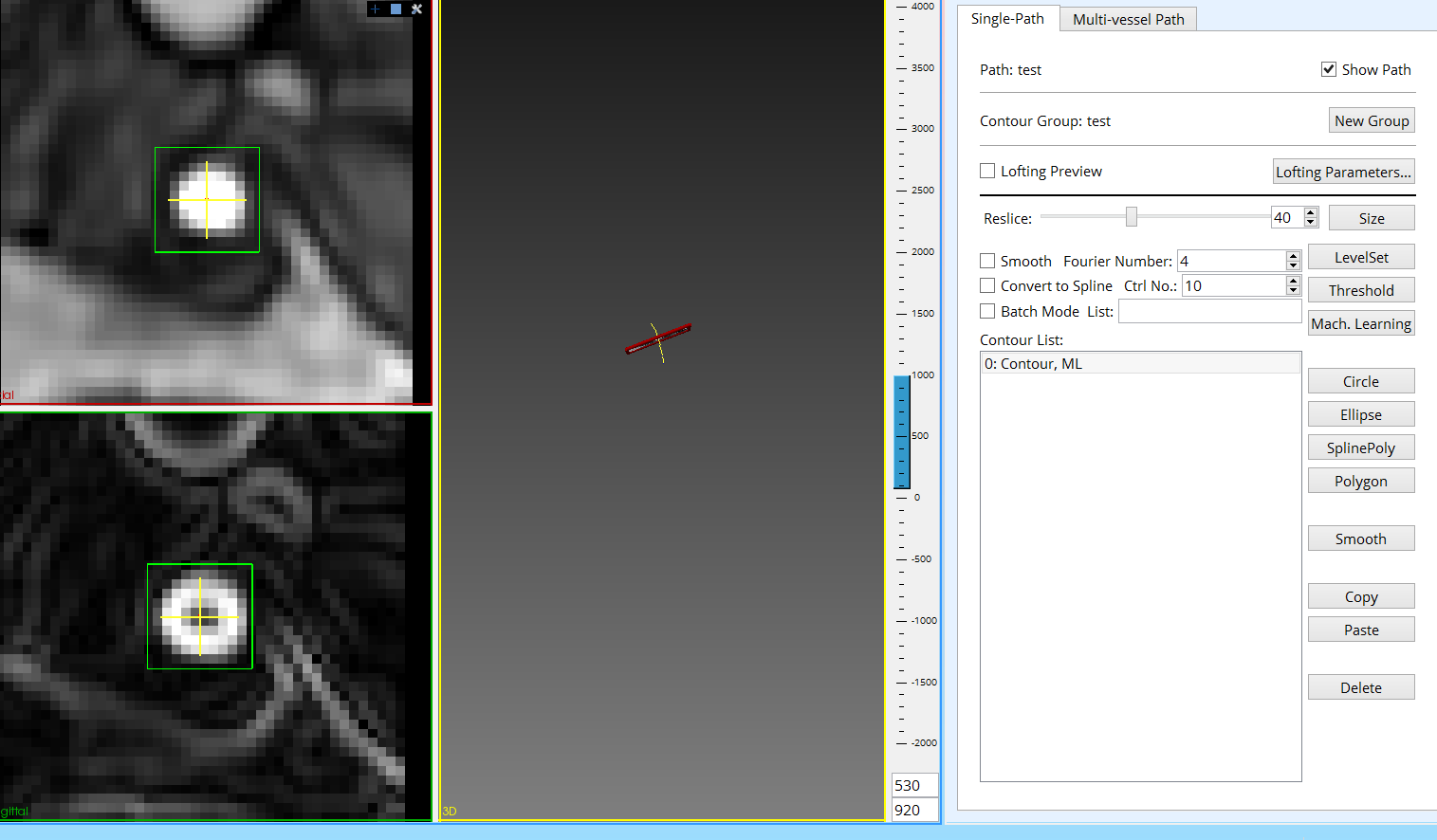Click level value field showing 530
This screenshot has width=1437, height=840.
(x=915, y=785)
